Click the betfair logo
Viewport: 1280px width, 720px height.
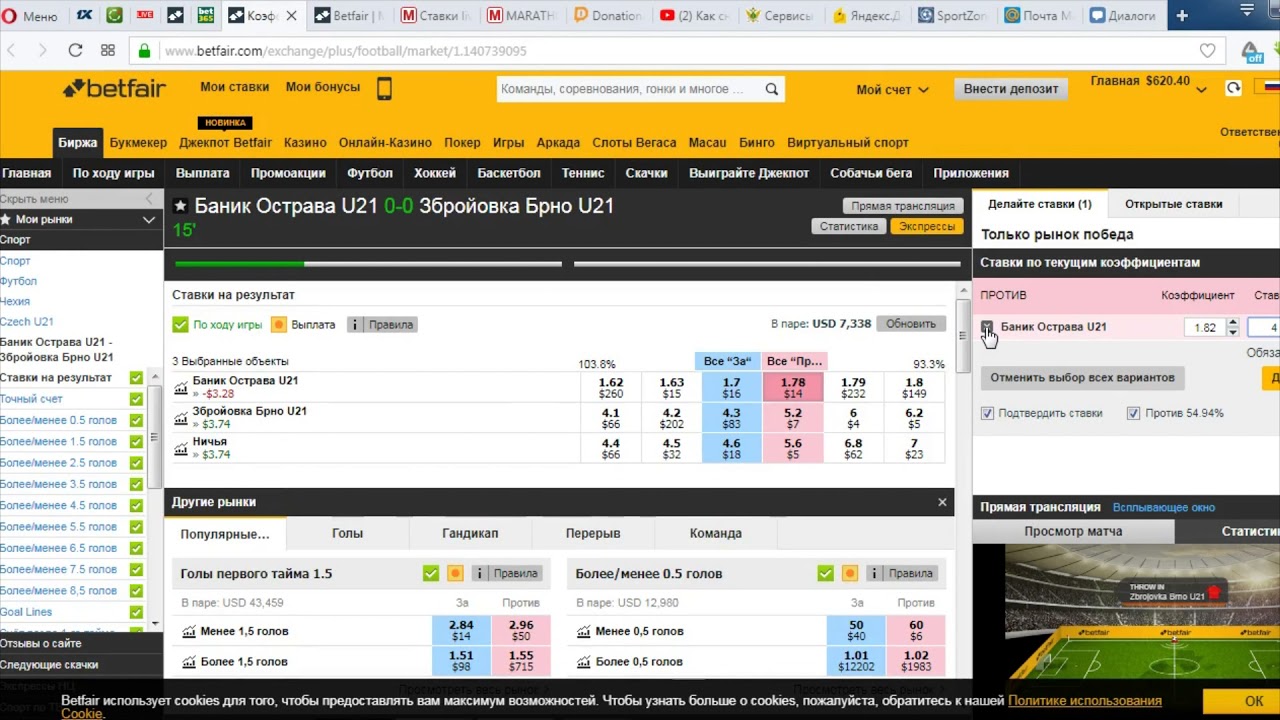(114, 89)
